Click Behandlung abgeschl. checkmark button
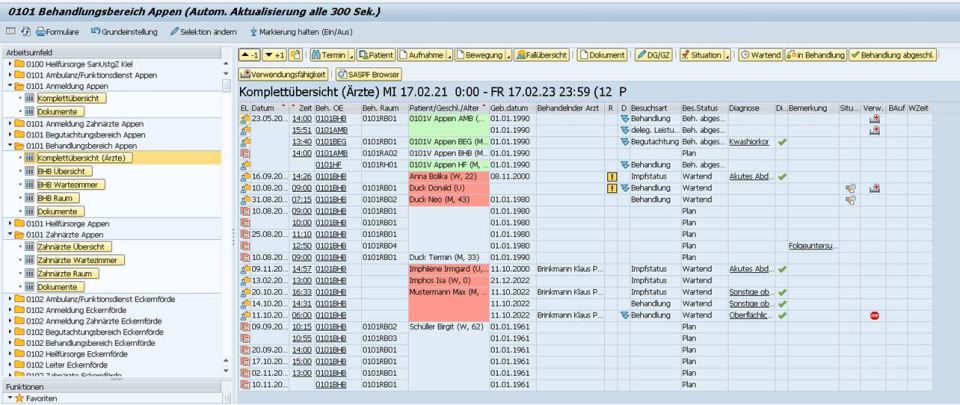960x405 pixels. [x=892, y=54]
